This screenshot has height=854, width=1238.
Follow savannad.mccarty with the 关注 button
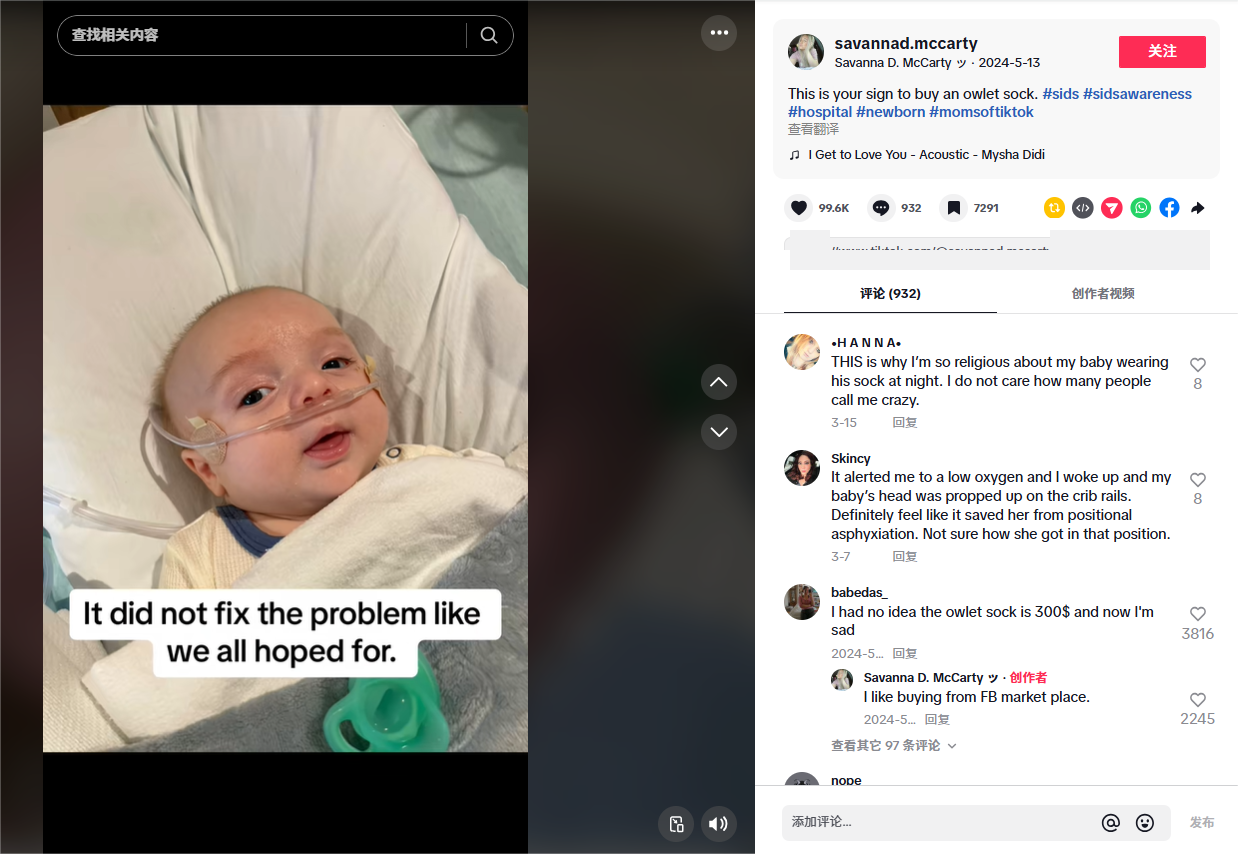pyautogui.click(x=1162, y=52)
